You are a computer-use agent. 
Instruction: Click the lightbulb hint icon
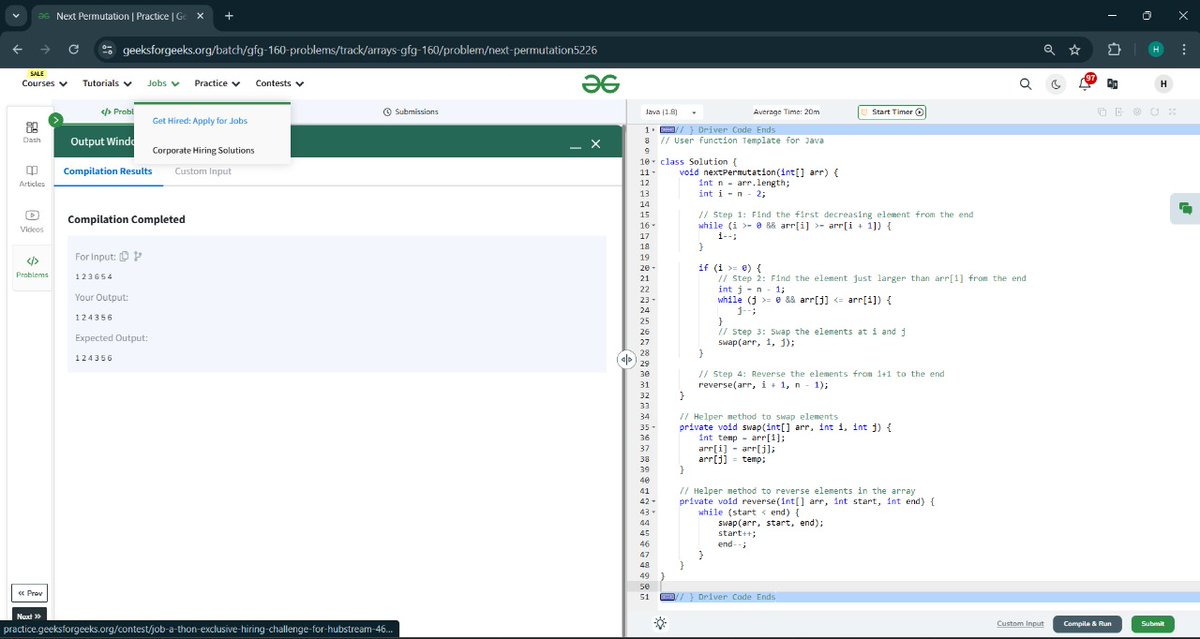pyautogui.click(x=660, y=623)
